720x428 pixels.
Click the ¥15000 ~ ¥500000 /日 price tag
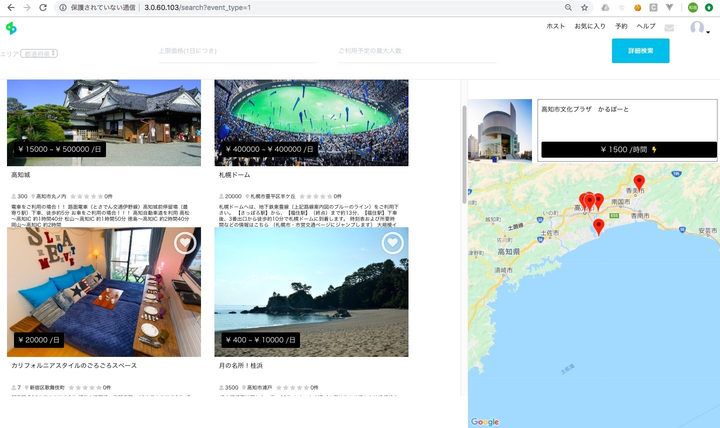coord(60,149)
